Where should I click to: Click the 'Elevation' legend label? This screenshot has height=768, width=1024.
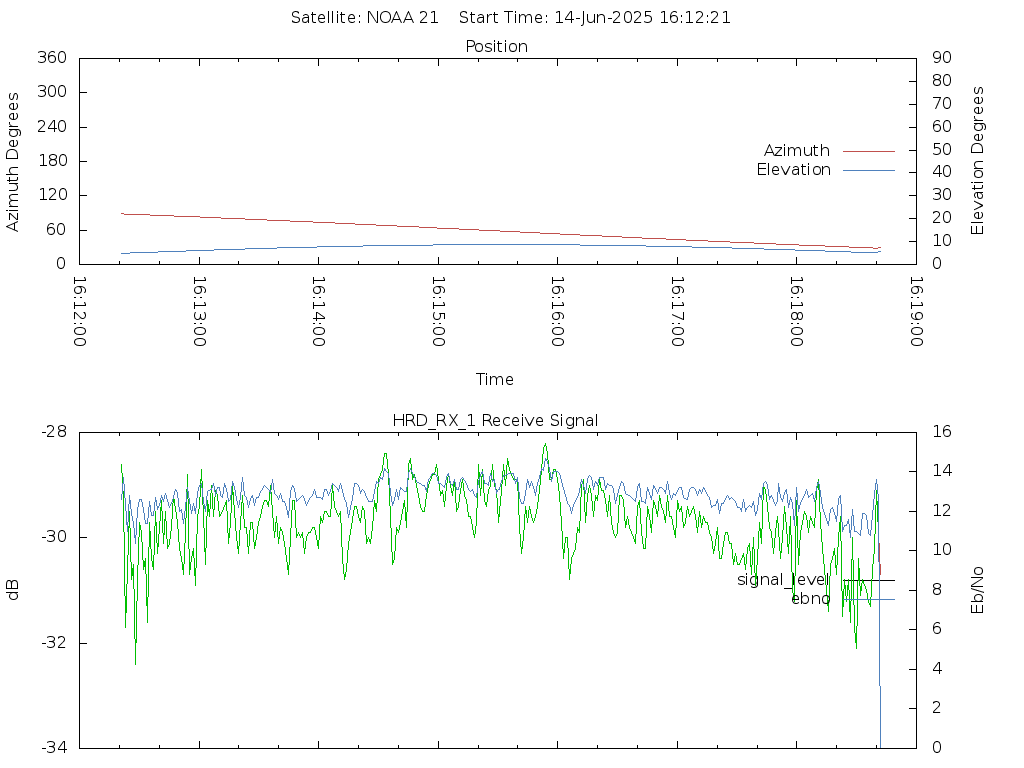[x=793, y=170]
